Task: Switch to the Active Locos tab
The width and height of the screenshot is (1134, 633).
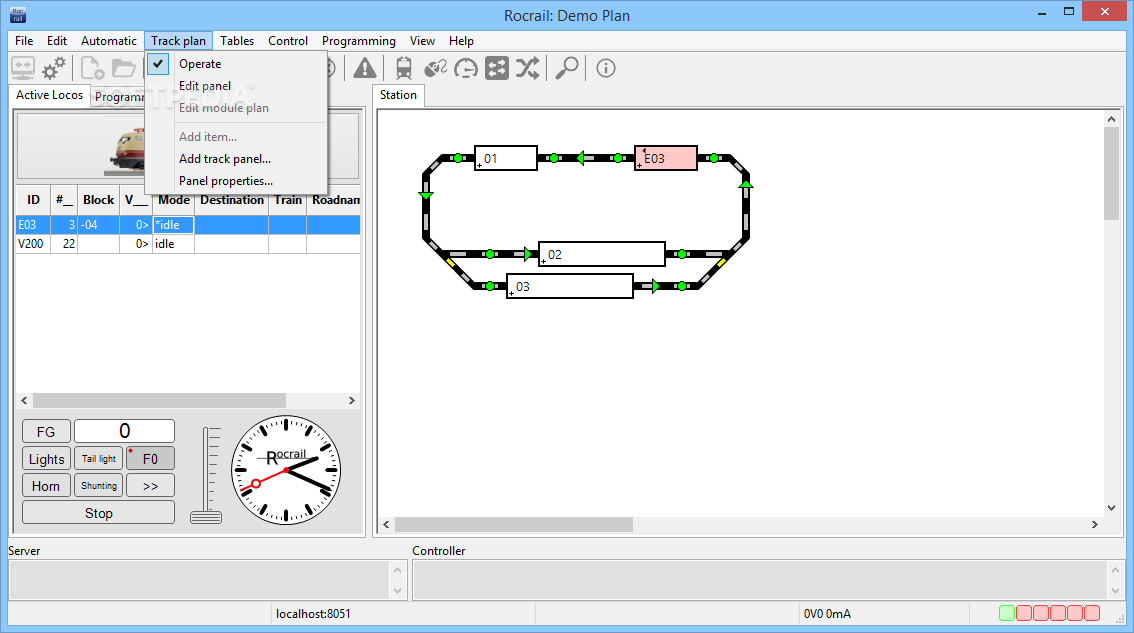Action: coord(50,95)
